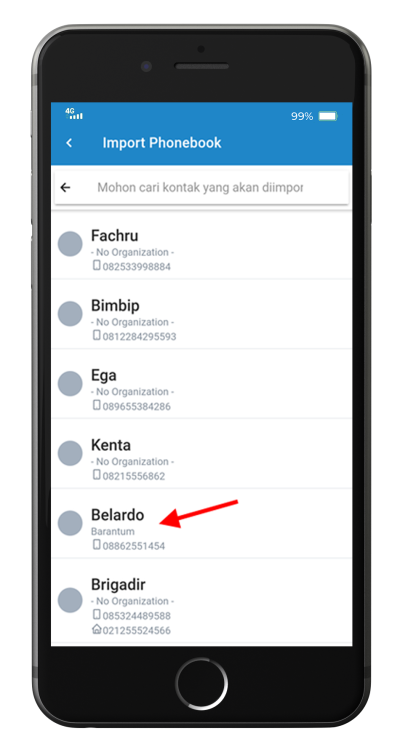Tap the mobile icon next to 082533998884
Screen dimensions: 400x755
click(96, 265)
